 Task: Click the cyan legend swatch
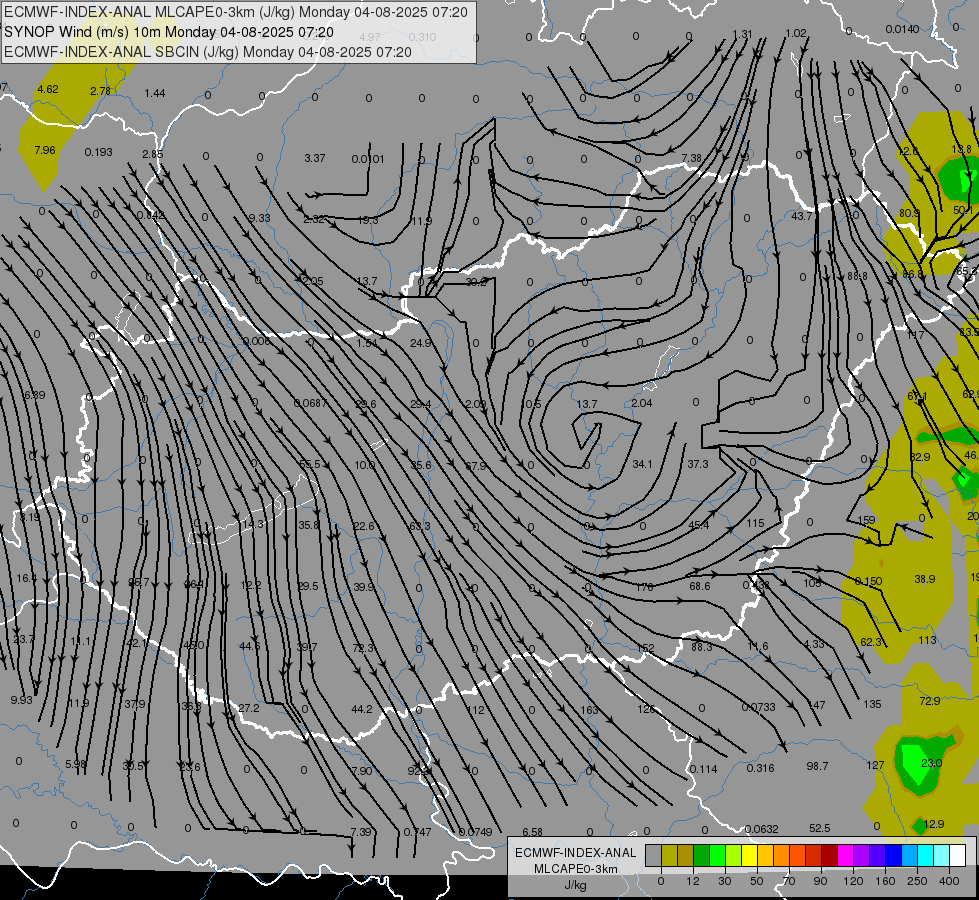(925, 855)
